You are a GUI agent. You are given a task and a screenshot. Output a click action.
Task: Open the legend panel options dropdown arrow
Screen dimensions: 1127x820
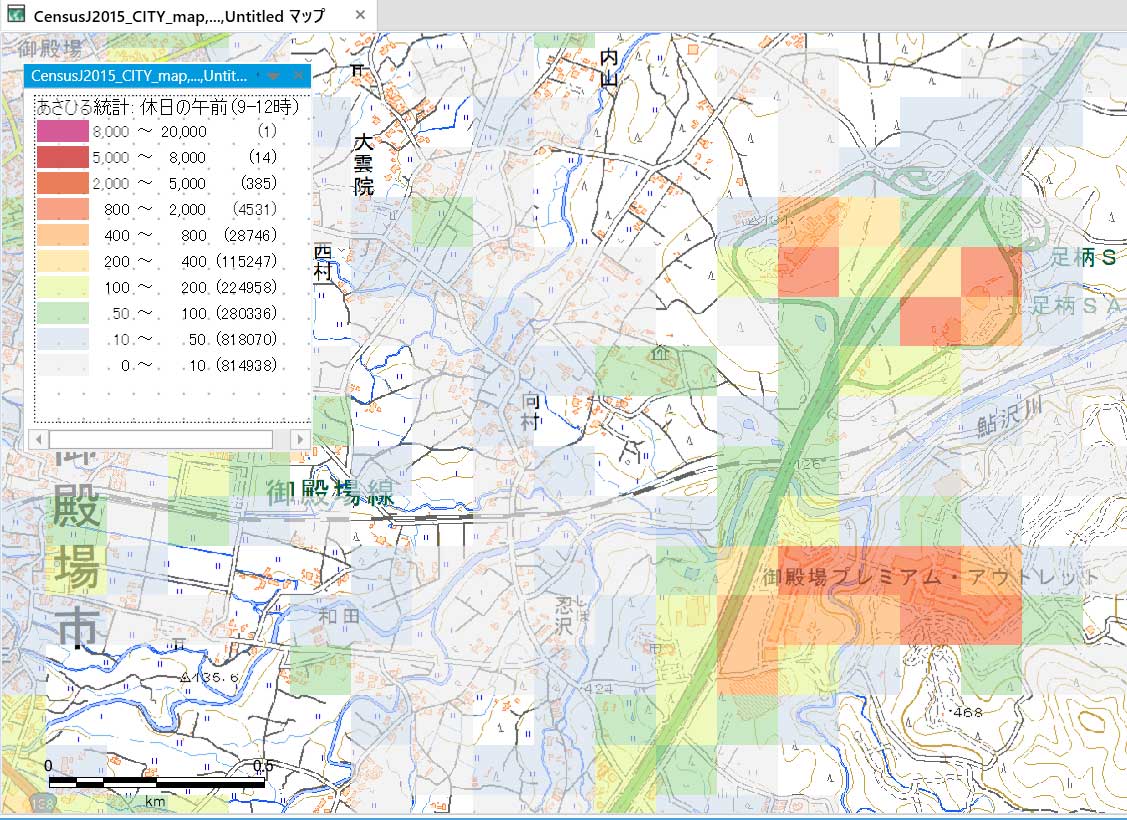(x=272, y=77)
